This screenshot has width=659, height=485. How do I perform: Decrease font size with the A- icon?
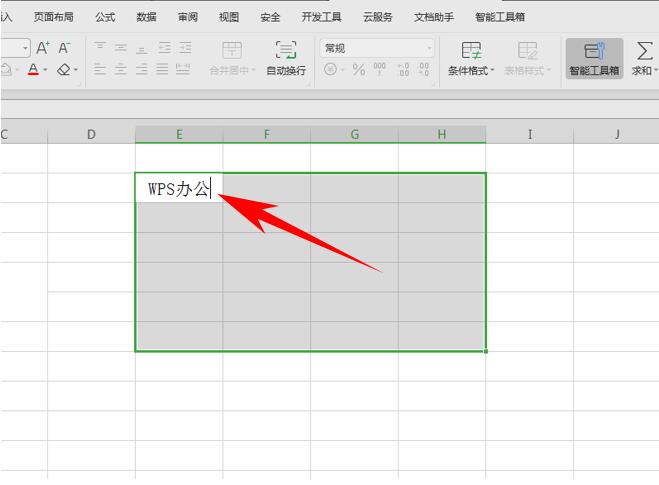pyautogui.click(x=64, y=48)
